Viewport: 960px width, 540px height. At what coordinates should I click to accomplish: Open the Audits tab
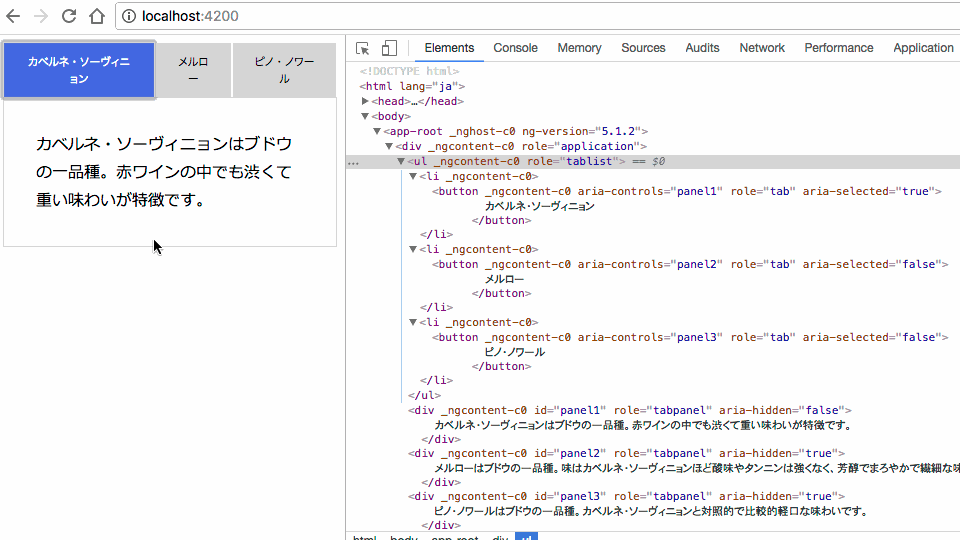pos(702,48)
